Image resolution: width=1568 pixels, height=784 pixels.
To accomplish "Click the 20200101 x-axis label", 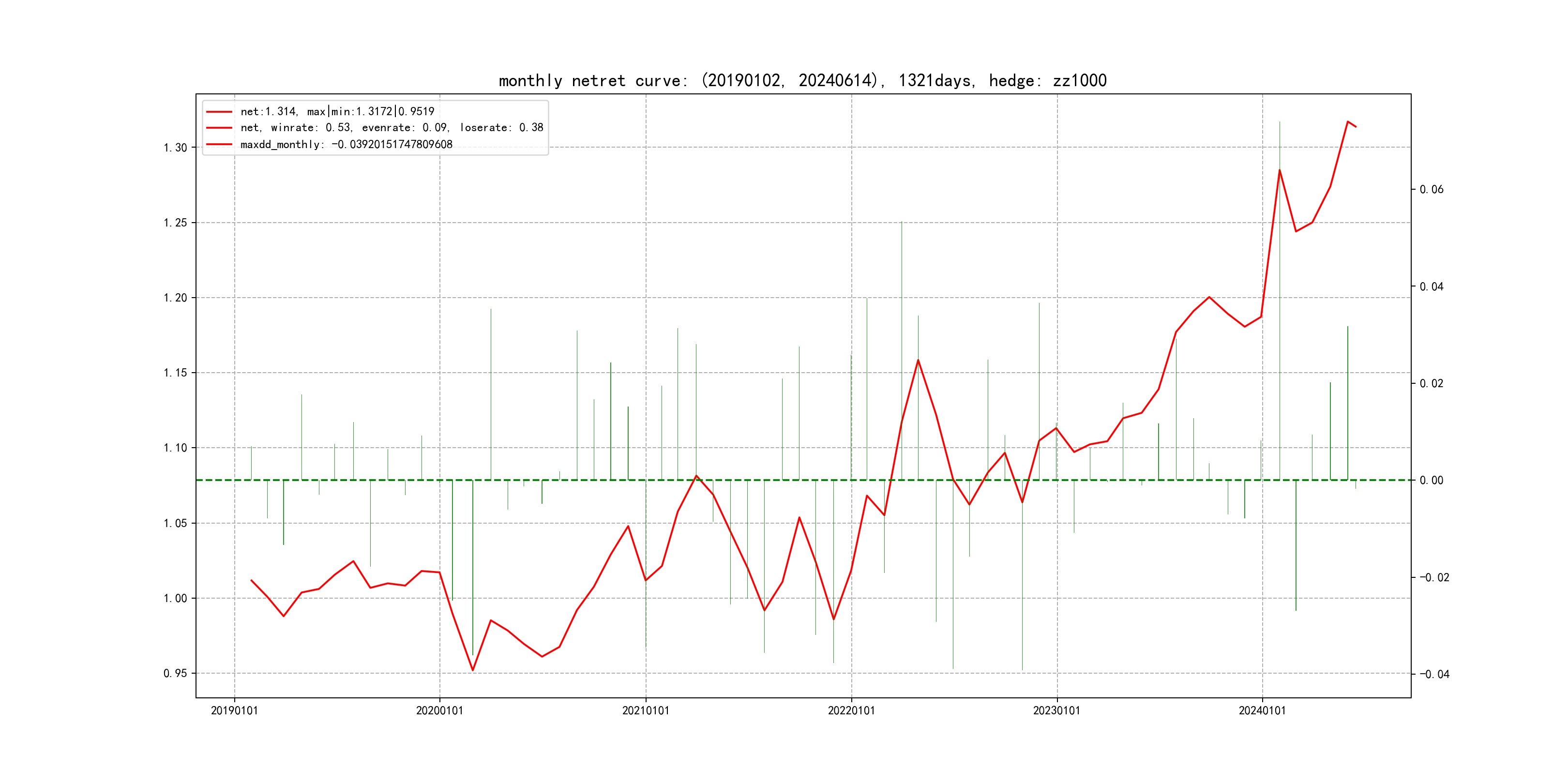I will coord(439,710).
